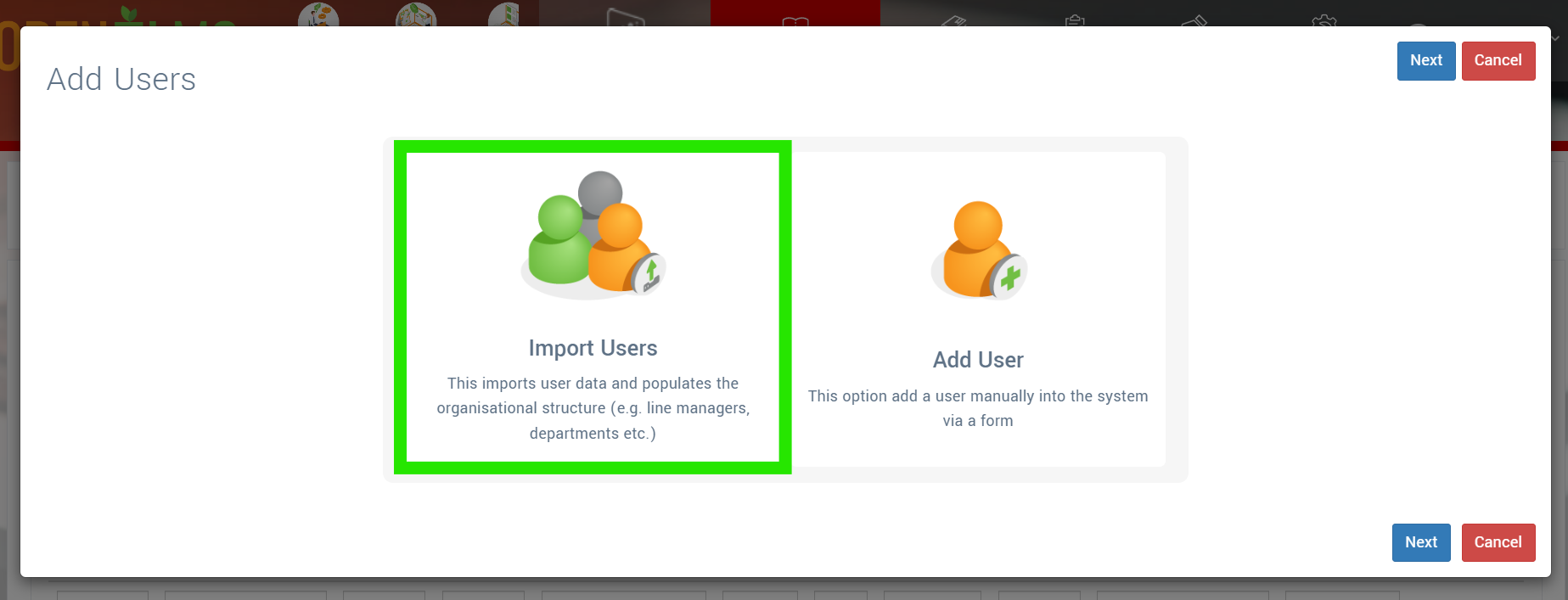The width and height of the screenshot is (1568, 600).
Task: Click the Open eLMS logo behind the dialog
Action: [119, 15]
